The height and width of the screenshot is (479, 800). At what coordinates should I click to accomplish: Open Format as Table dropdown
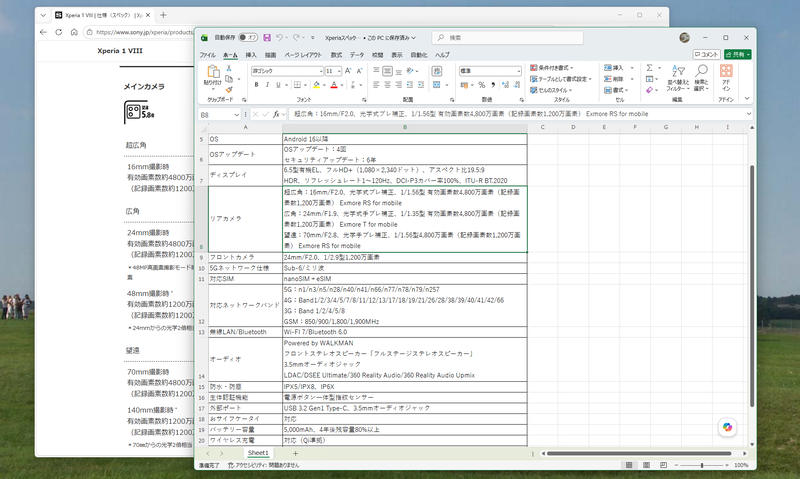[561, 79]
